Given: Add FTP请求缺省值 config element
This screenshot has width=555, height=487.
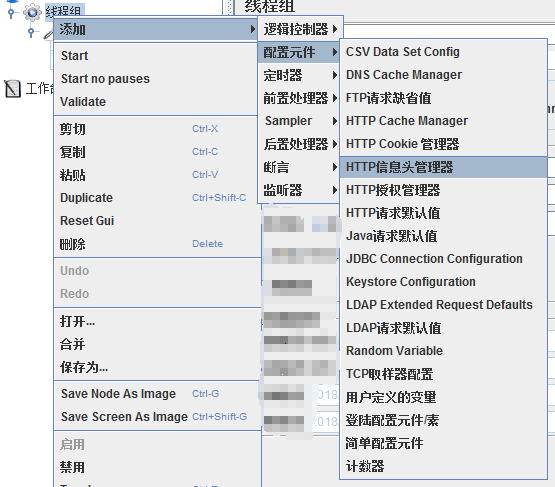Looking at the screenshot, I should [444, 98].
